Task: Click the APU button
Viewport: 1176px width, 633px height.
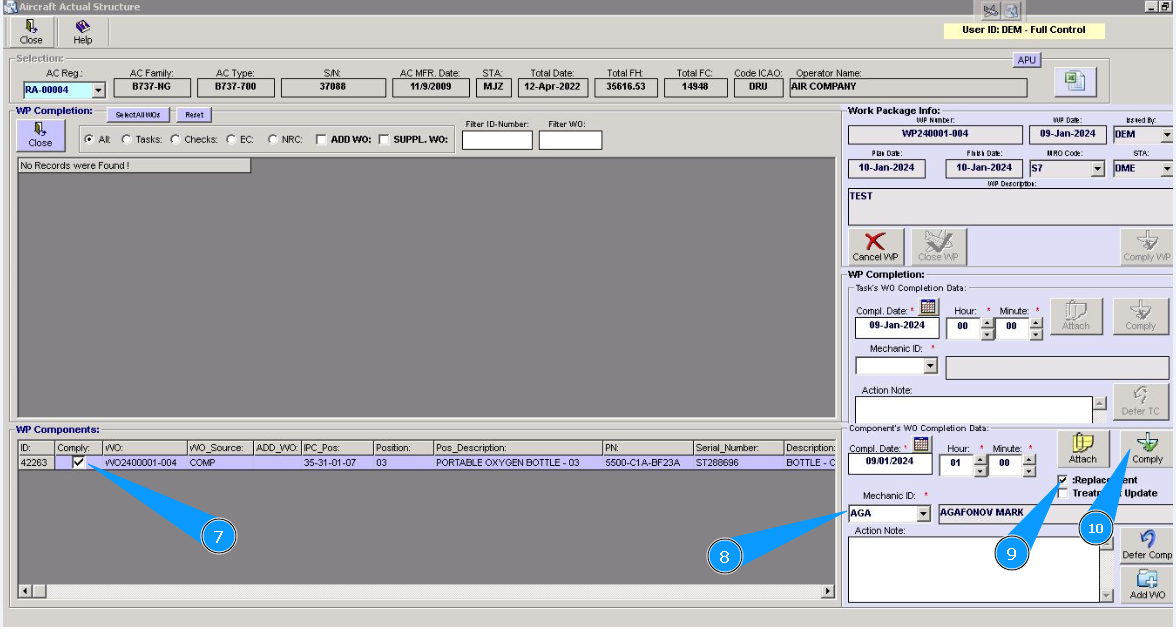Action: click(x=1026, y=60)
